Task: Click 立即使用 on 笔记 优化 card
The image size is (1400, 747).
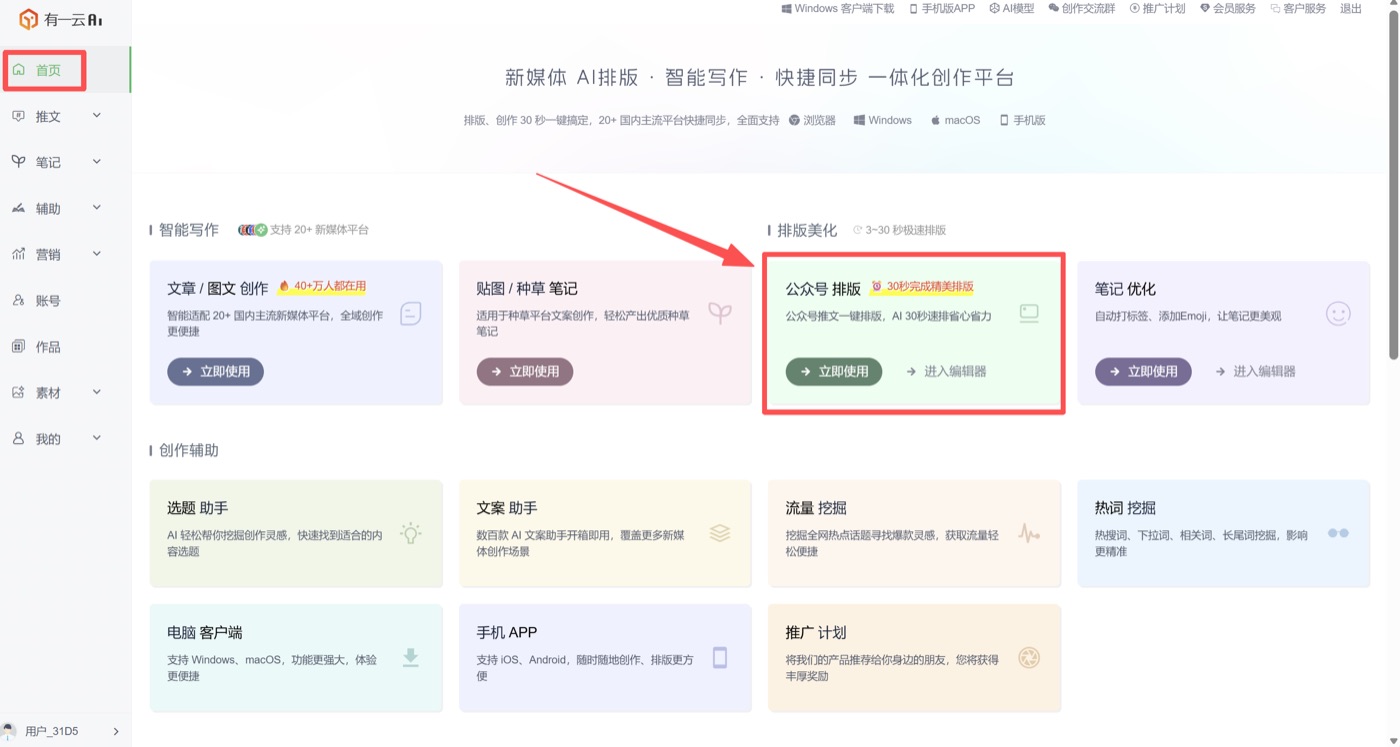Action: coord(1143,371)
